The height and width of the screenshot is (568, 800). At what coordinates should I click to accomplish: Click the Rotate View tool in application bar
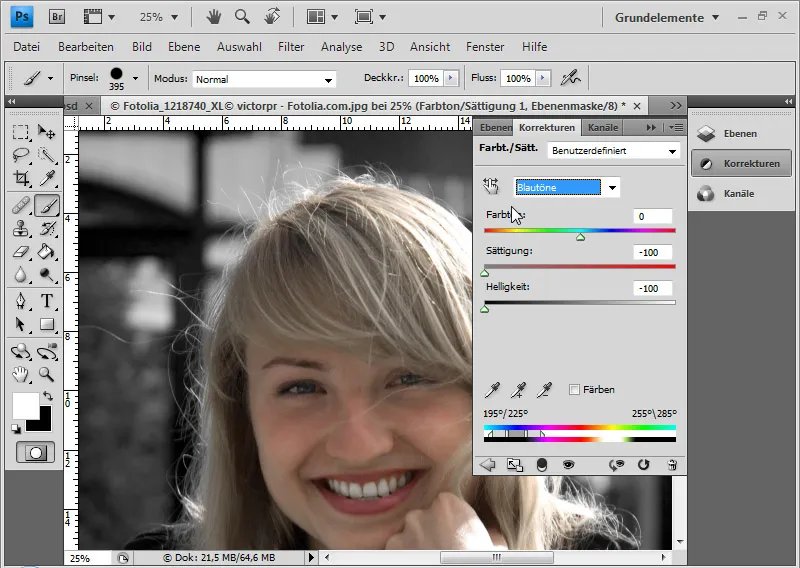point(272,17)
